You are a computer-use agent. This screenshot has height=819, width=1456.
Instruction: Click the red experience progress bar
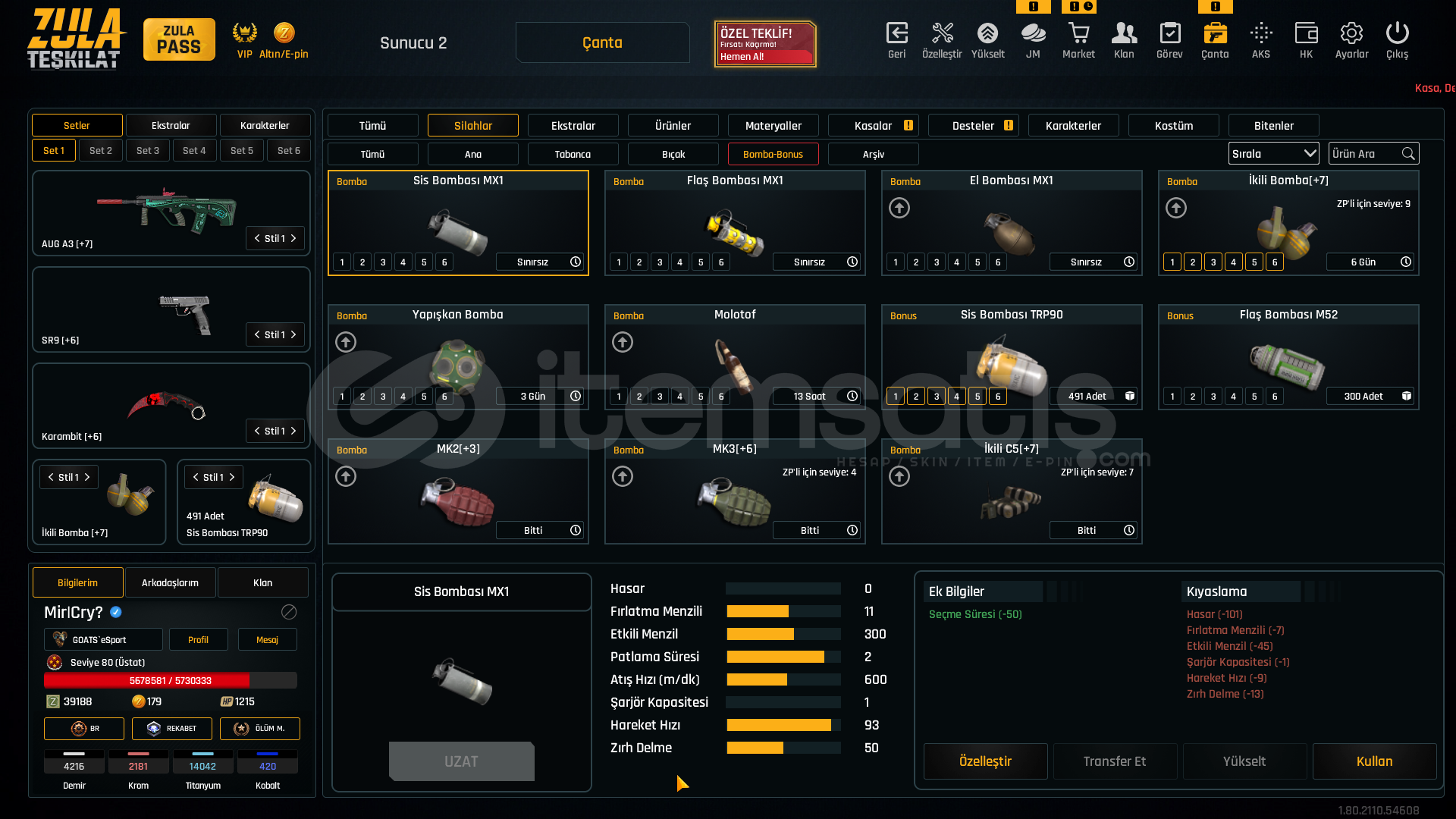click(171, 681)
